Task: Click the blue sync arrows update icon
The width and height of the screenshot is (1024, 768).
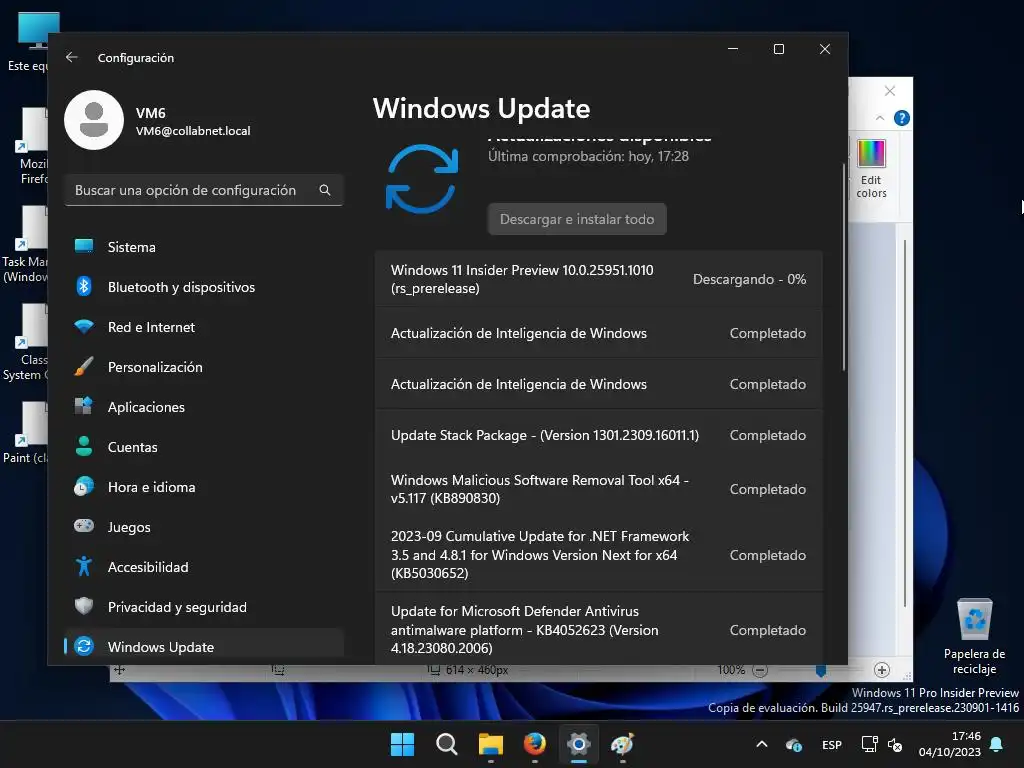Action: coord(422,179)
